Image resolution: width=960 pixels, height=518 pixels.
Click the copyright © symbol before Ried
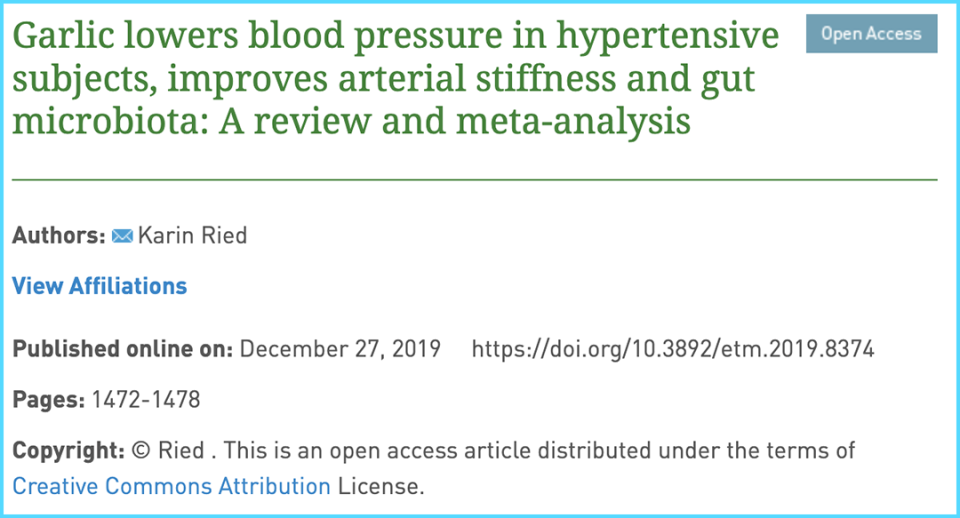(141, 451)
